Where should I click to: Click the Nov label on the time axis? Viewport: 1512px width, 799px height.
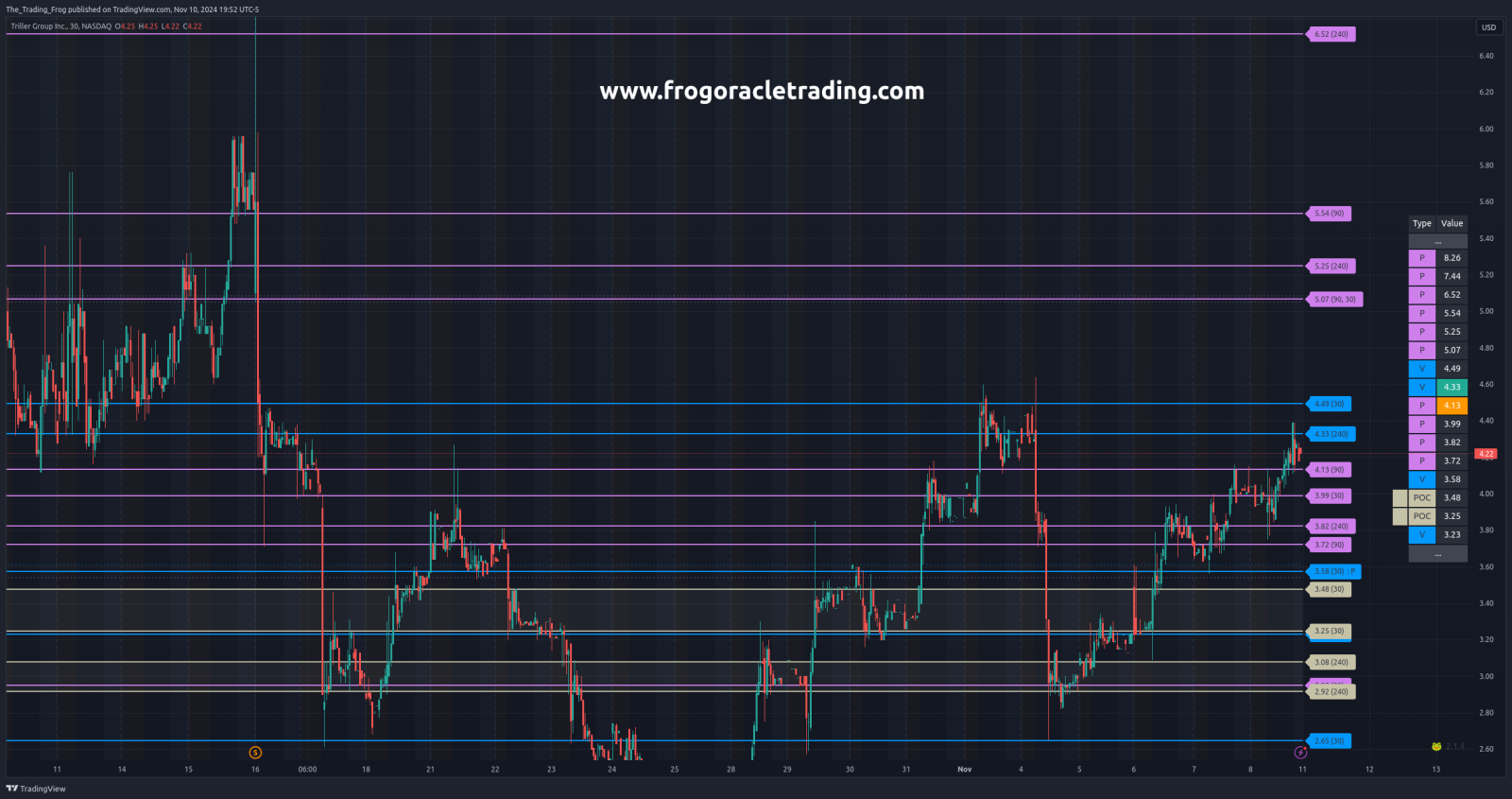pos(964,770)
